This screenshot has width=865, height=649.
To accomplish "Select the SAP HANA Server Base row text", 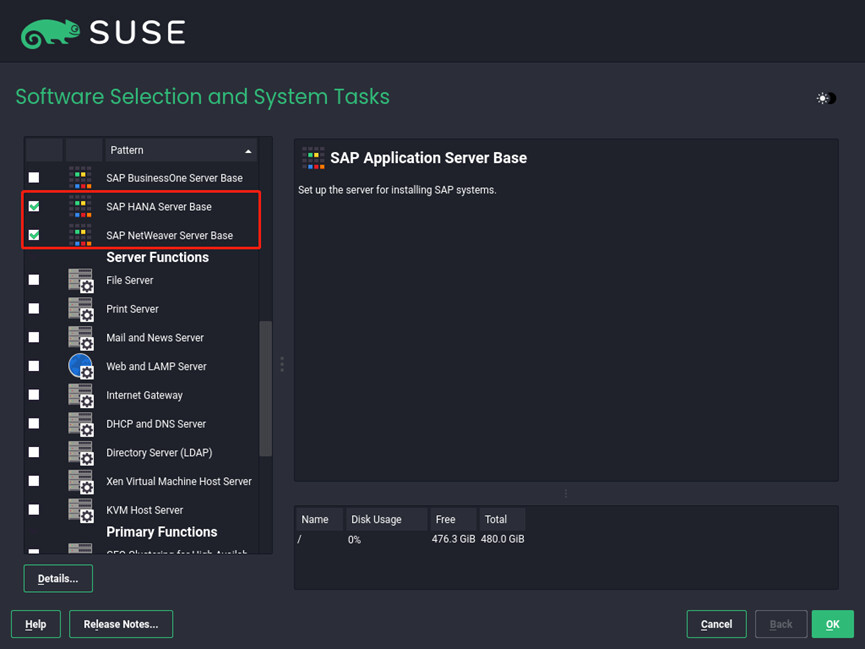I will coord(159,206).
